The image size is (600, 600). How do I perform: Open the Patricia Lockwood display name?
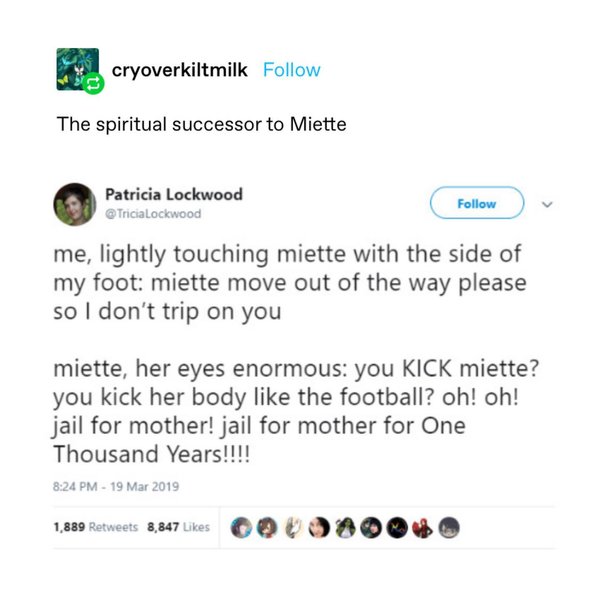point(174,194)
